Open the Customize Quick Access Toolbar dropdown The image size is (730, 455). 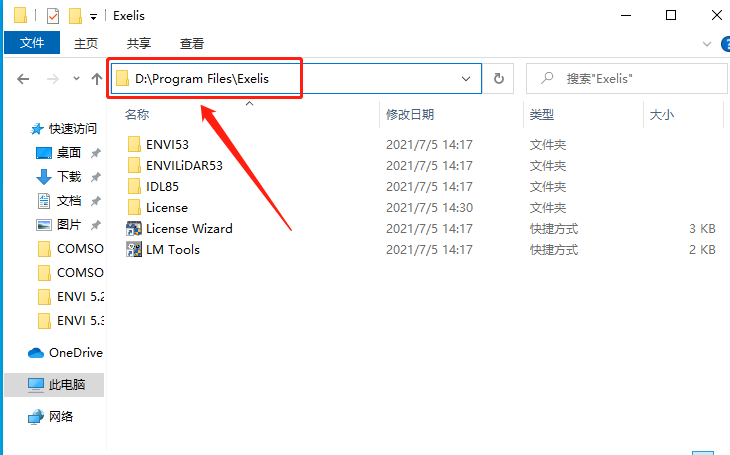[94, 17]
